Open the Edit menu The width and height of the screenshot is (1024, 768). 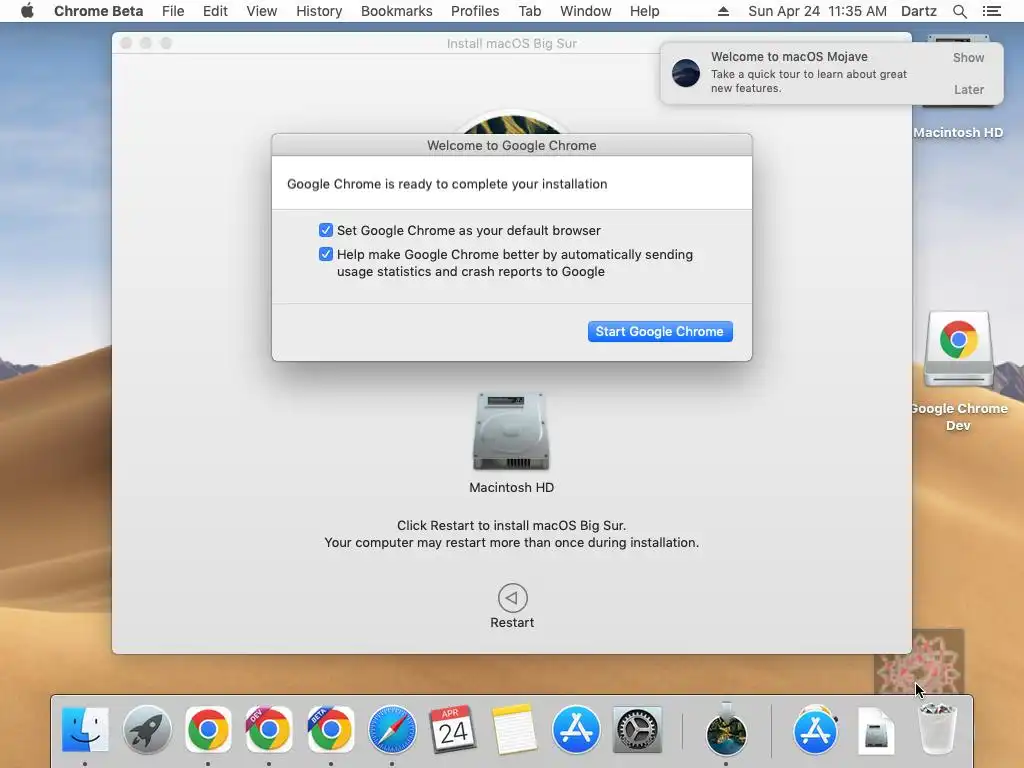pyautogui.click(x=215, y=11)
